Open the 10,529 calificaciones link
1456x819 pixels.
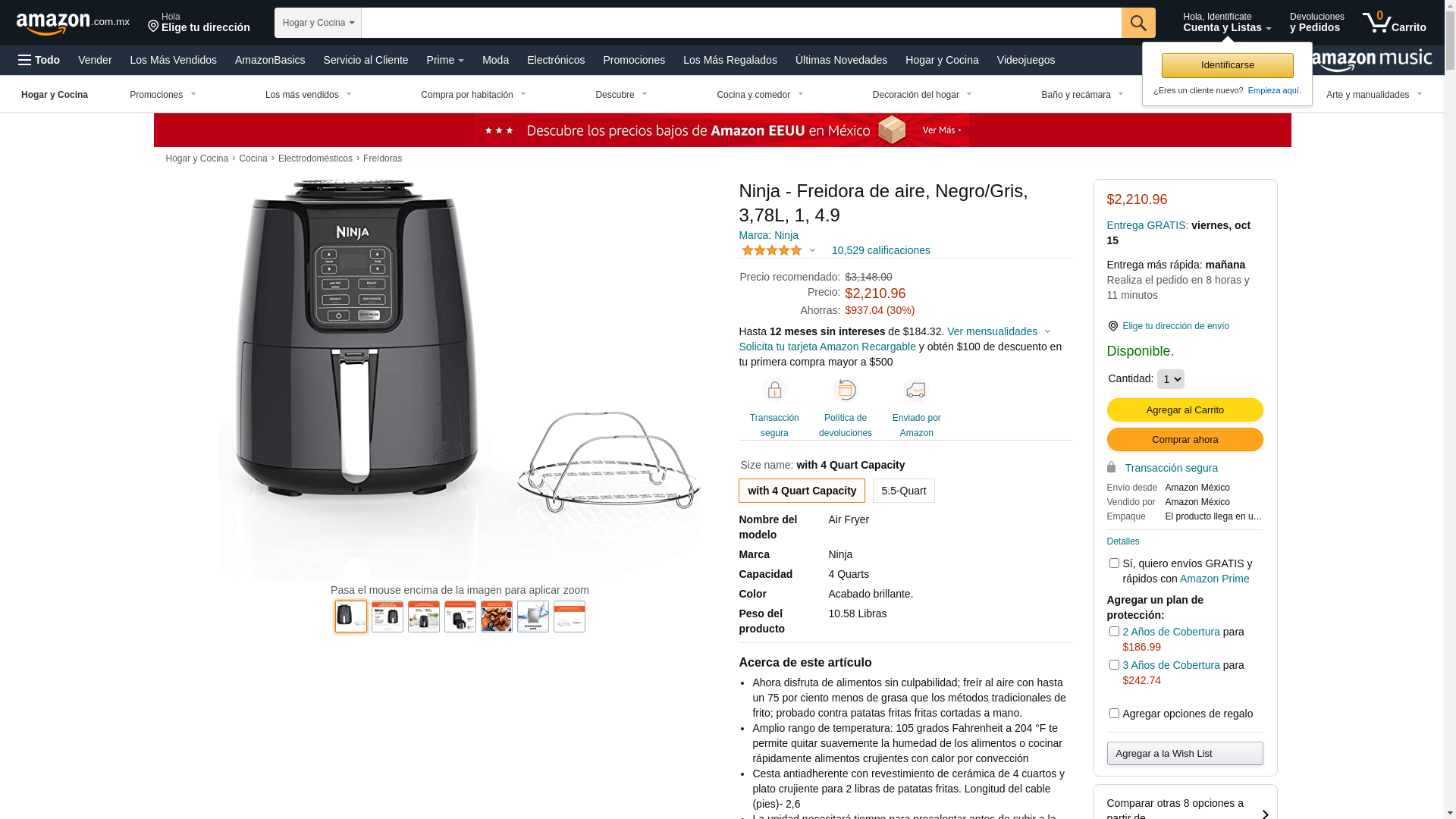pos(880,250)
